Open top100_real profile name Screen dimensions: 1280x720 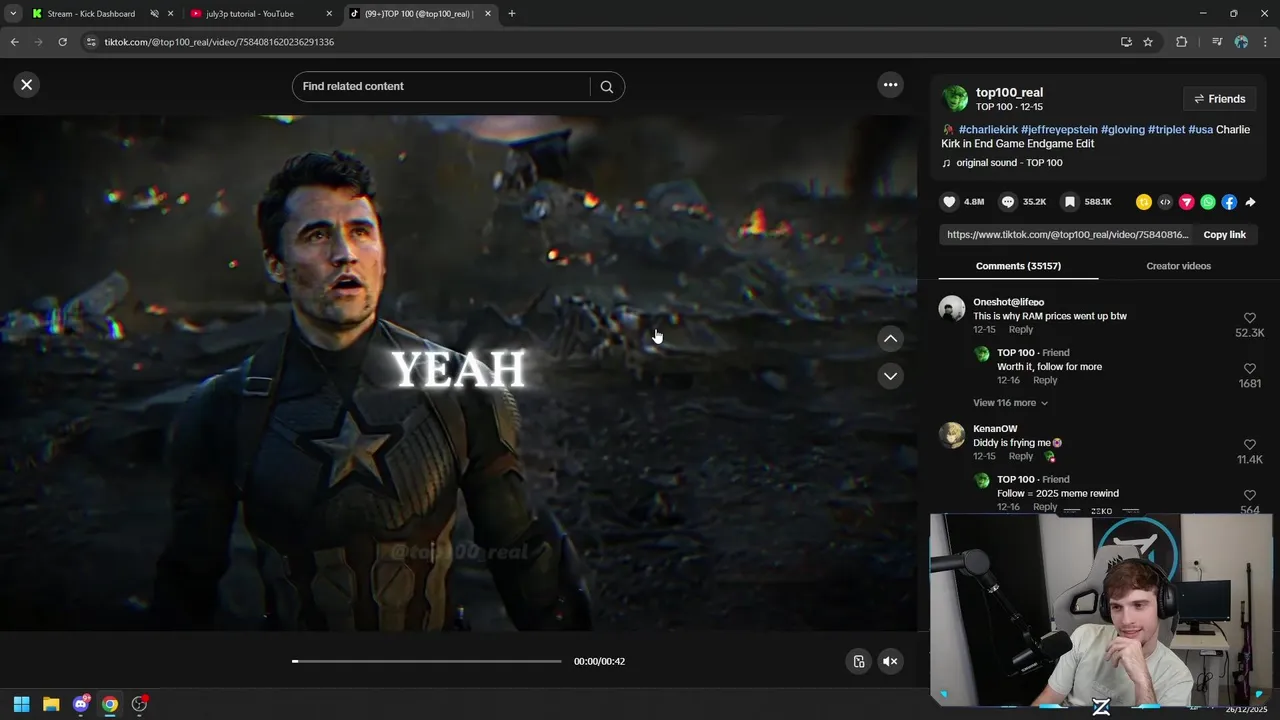click(x=1009, y=93)
